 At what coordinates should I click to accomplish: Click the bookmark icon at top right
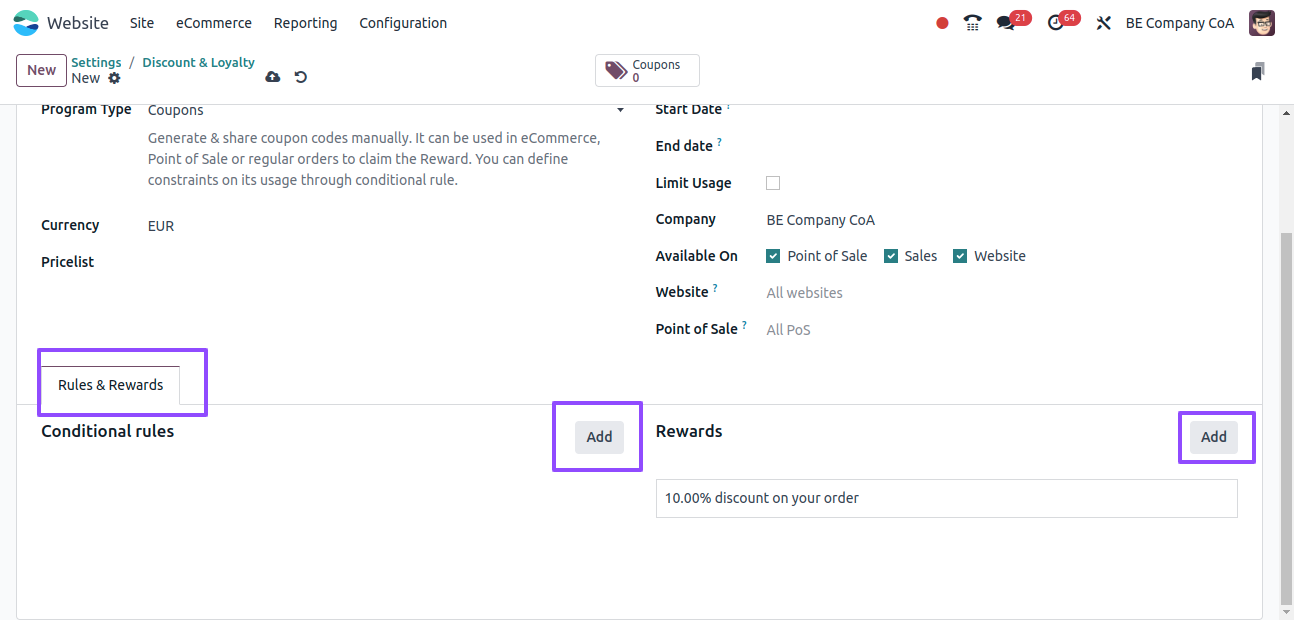[1258, 71]
